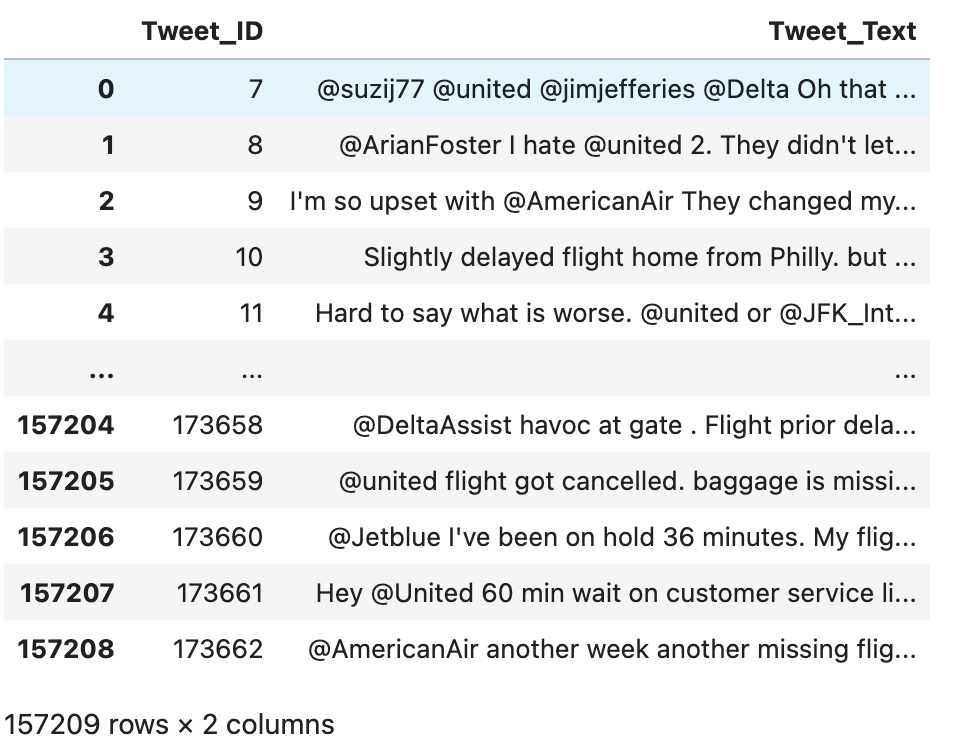
Task: Click row index 157204
Action: point(66,425)
